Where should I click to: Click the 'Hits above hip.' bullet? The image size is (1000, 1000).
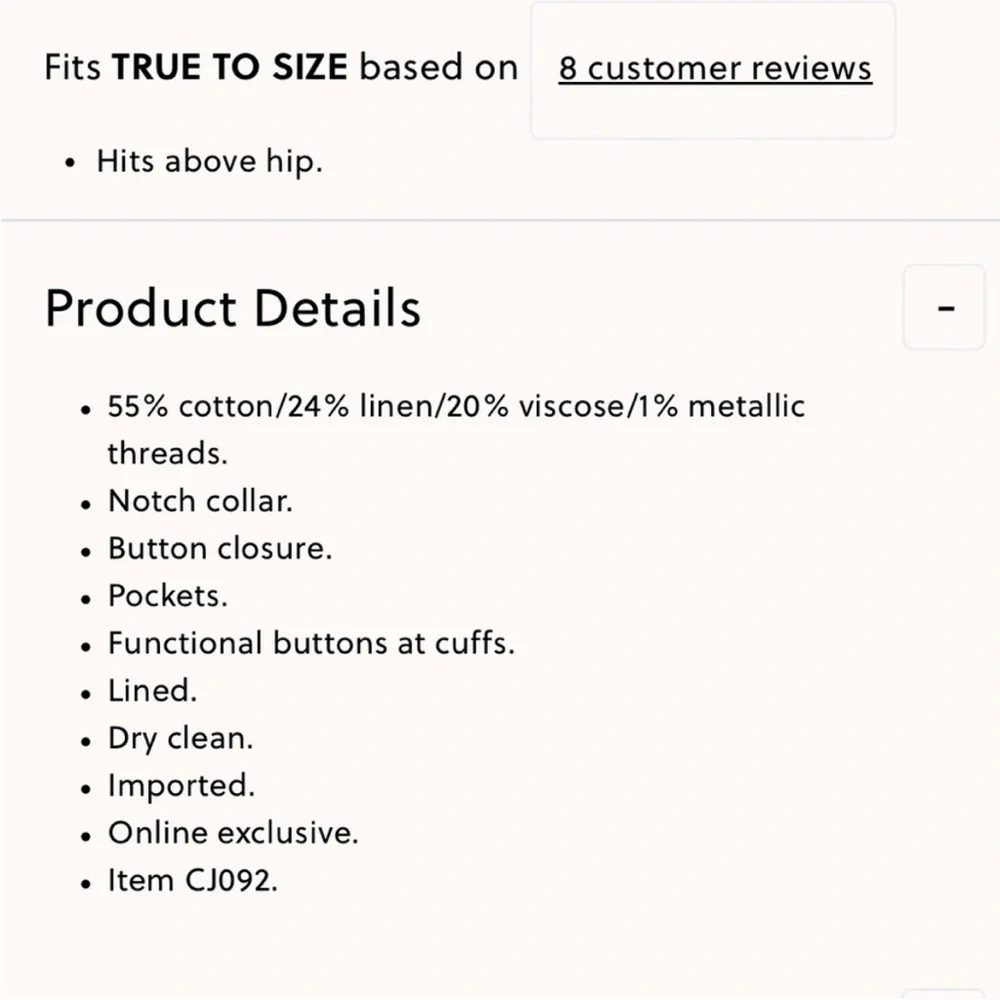[209, 161]
